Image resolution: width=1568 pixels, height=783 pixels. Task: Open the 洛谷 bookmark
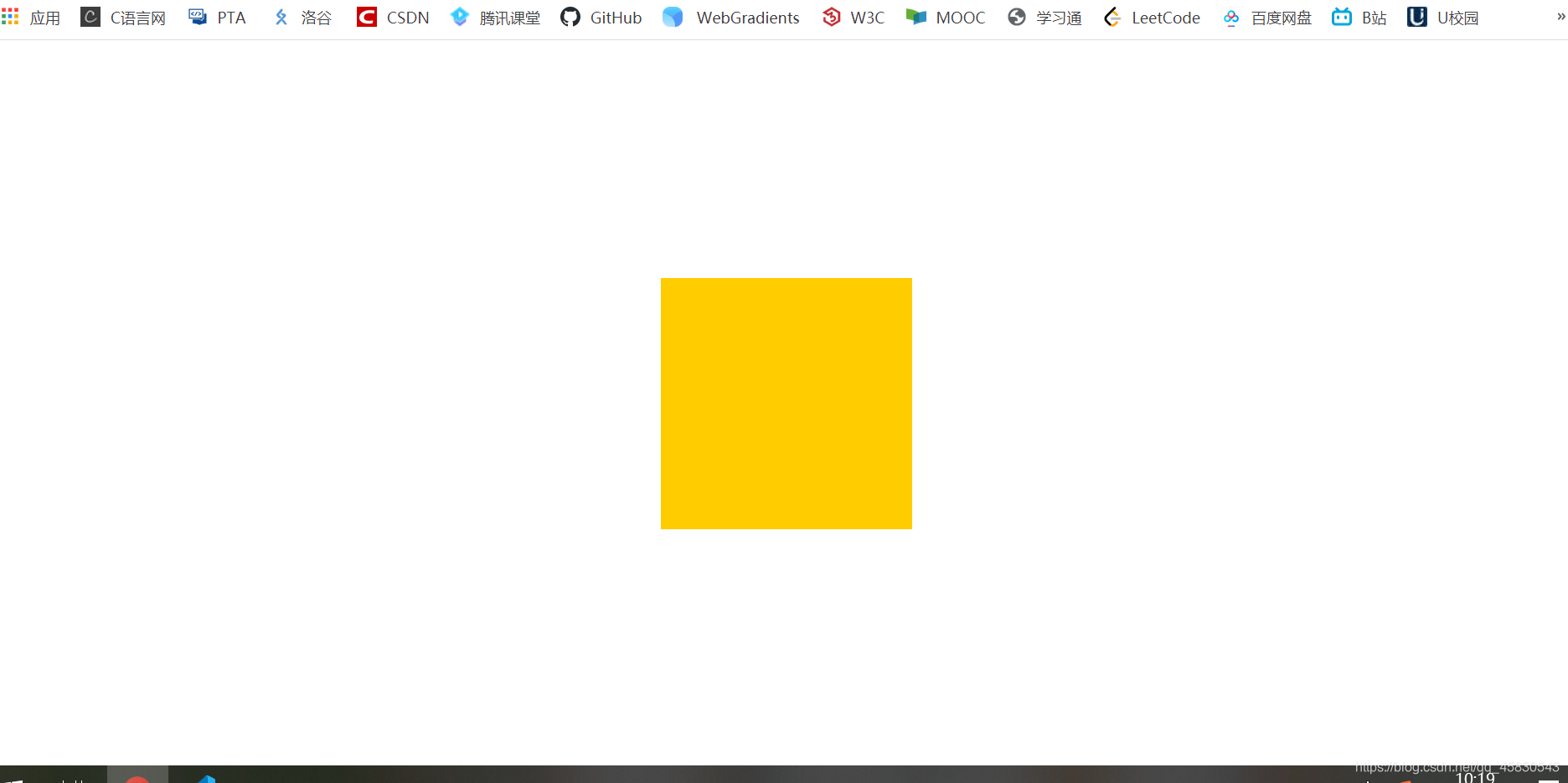point(317,18)
